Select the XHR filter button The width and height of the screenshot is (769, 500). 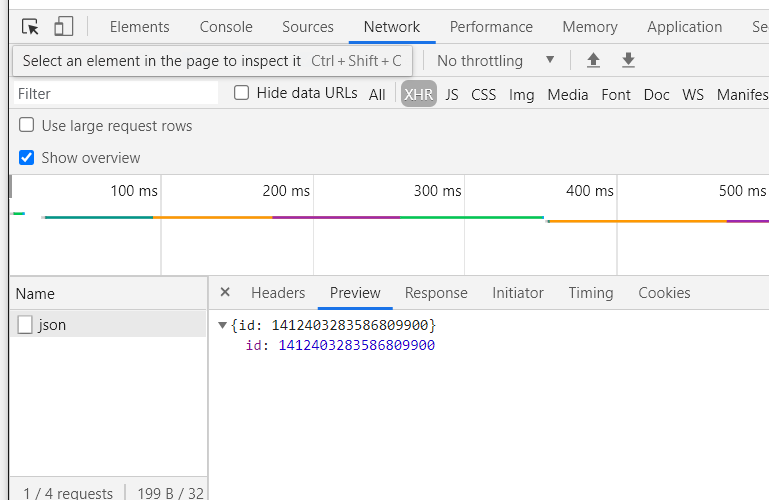tap(418, 94)
